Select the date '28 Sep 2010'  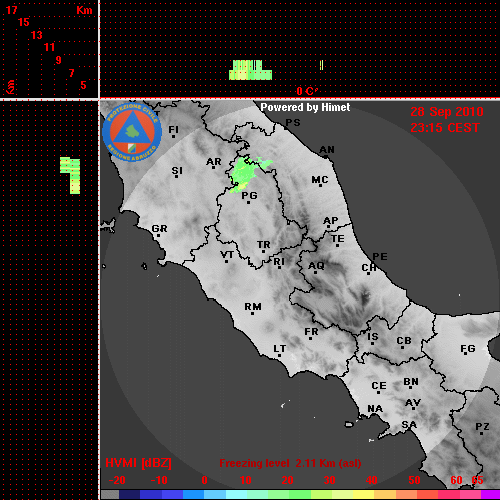(447, 112)
